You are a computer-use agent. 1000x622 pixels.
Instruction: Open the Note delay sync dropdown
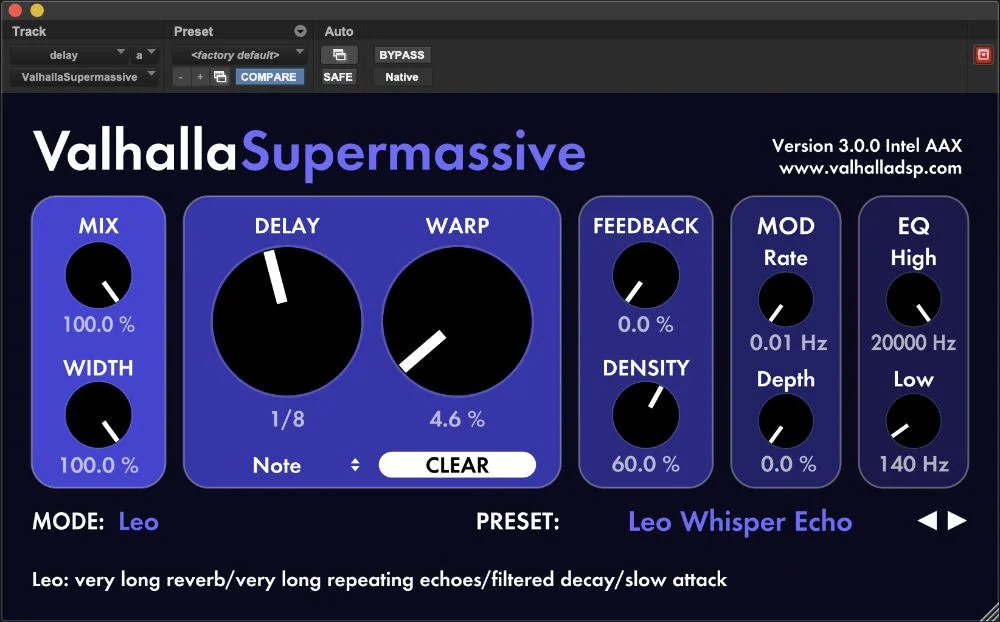click(x=306, y=465)
